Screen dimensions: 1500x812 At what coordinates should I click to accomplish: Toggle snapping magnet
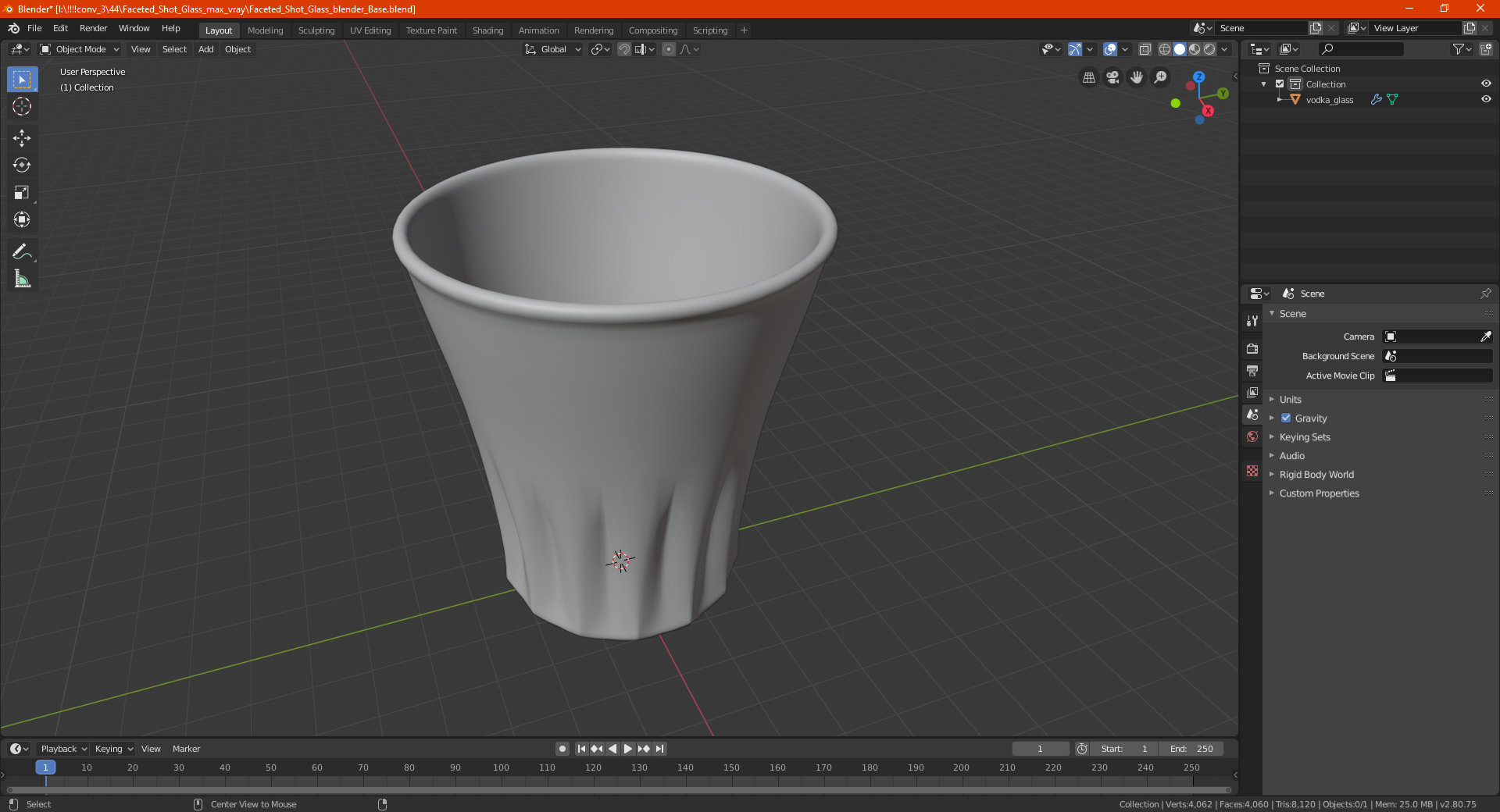pos(624,49)
